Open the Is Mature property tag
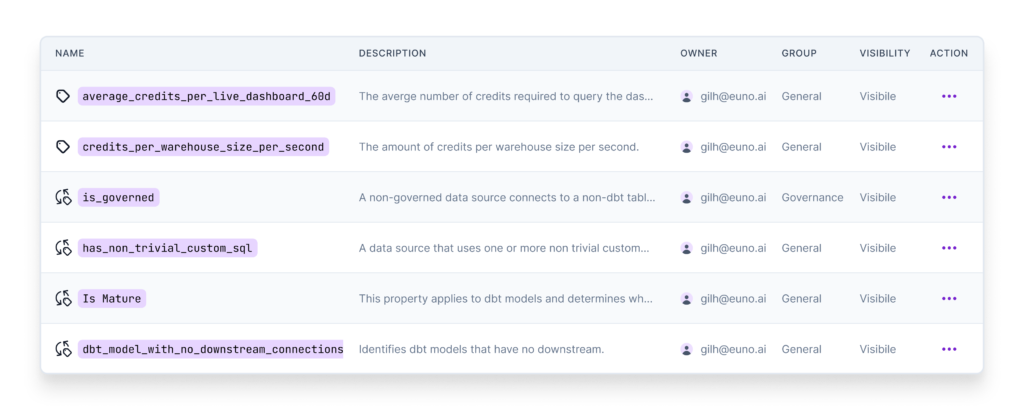 click(112, 299)
